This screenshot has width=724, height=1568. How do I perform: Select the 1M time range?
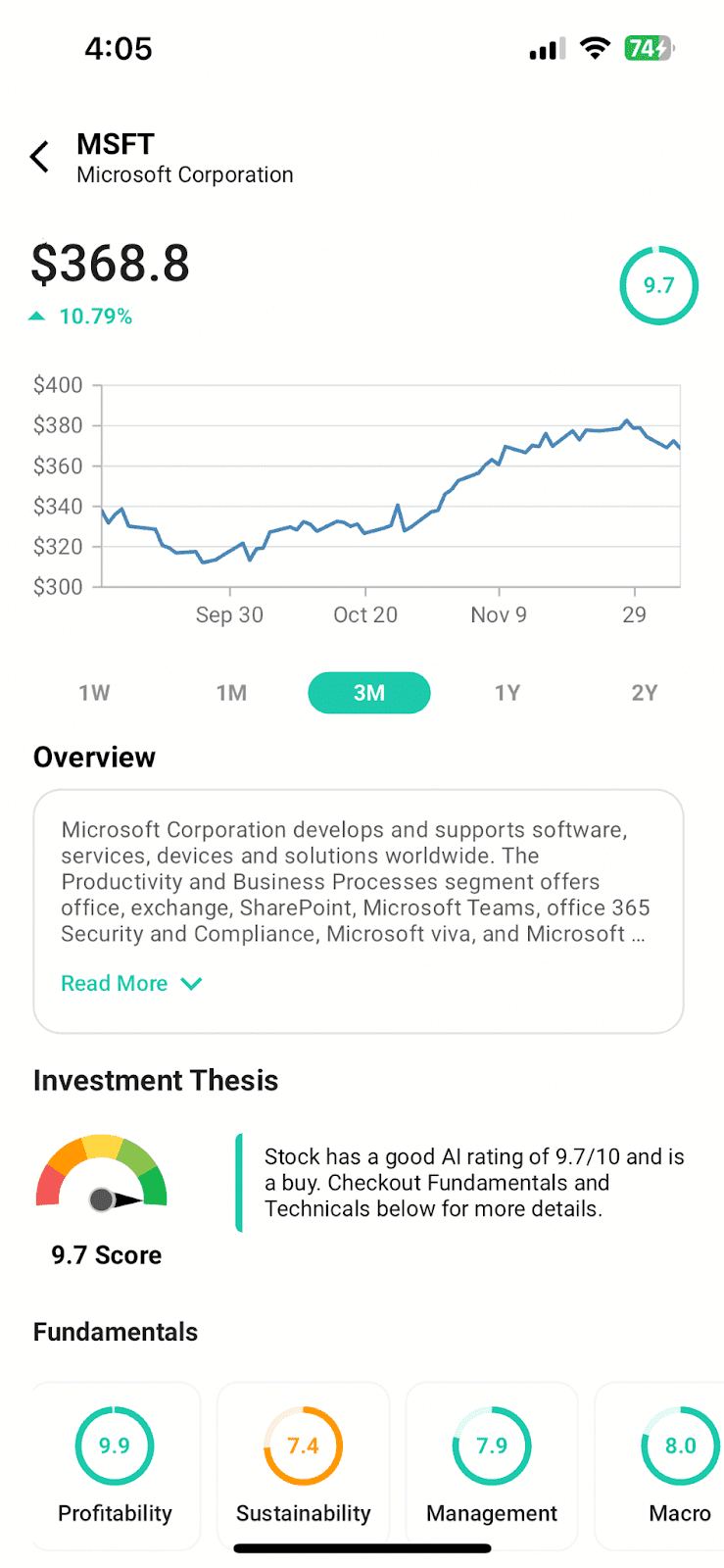[231, 693]
